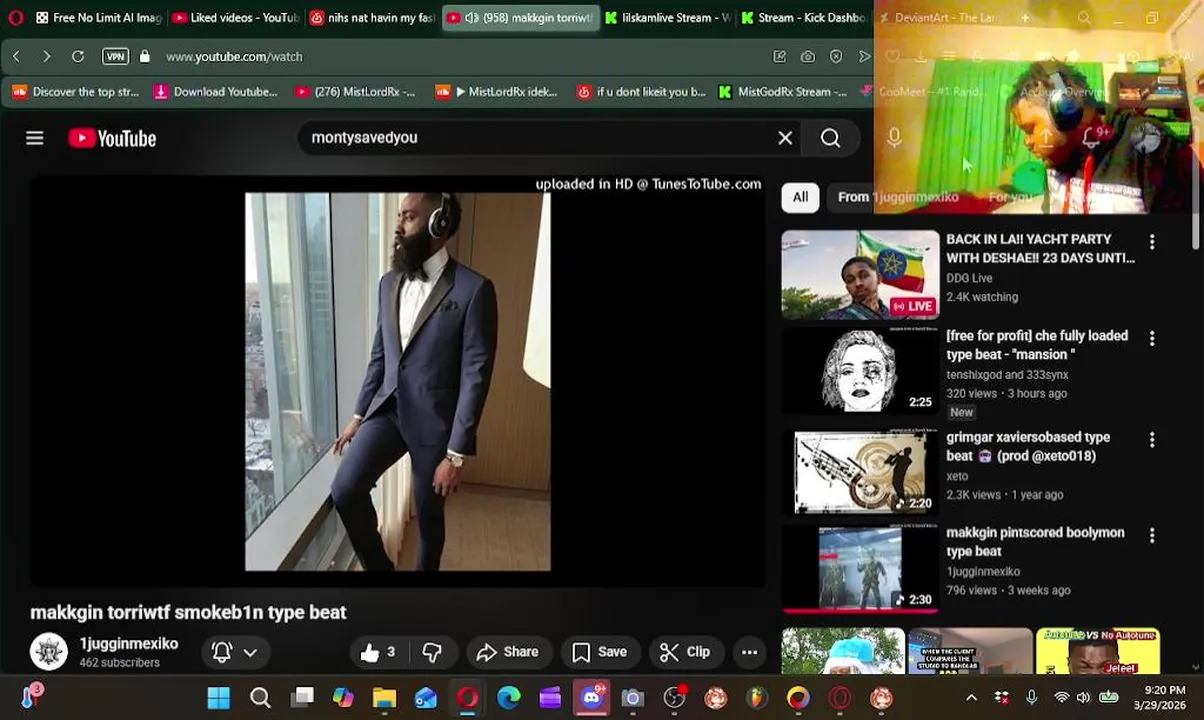This screenshot has height=720, width=1204.
Task: Open DDG Live yacht party thumbnail
Action: click(x=860, y=275)
